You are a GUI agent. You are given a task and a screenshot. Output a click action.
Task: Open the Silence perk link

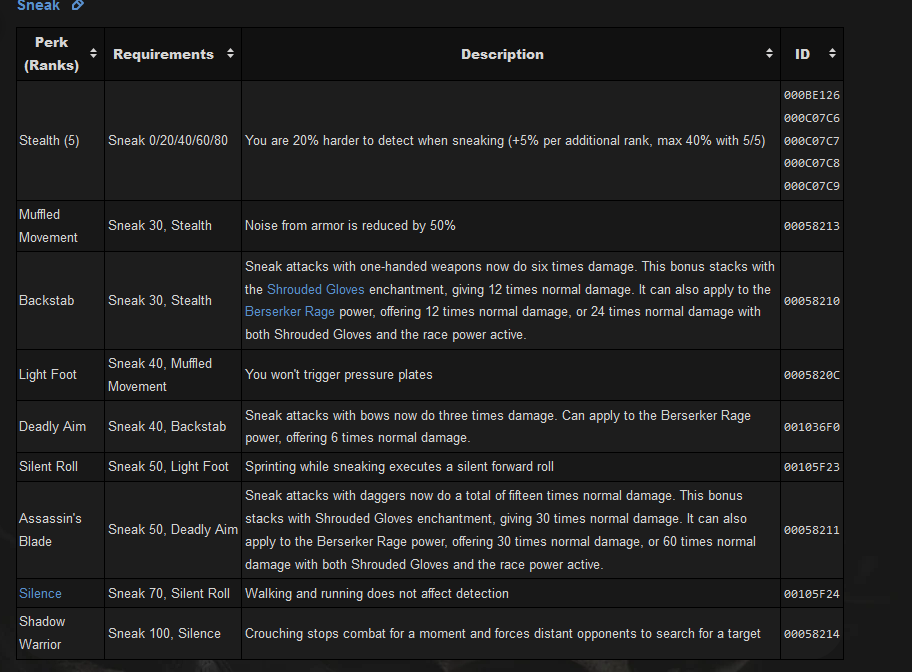click(x=40, y=593)
